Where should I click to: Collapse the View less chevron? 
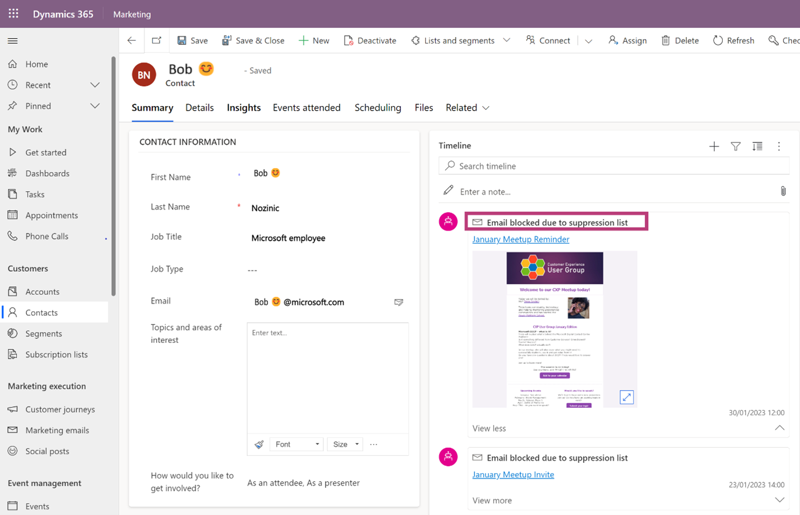(x=779, y=428)
